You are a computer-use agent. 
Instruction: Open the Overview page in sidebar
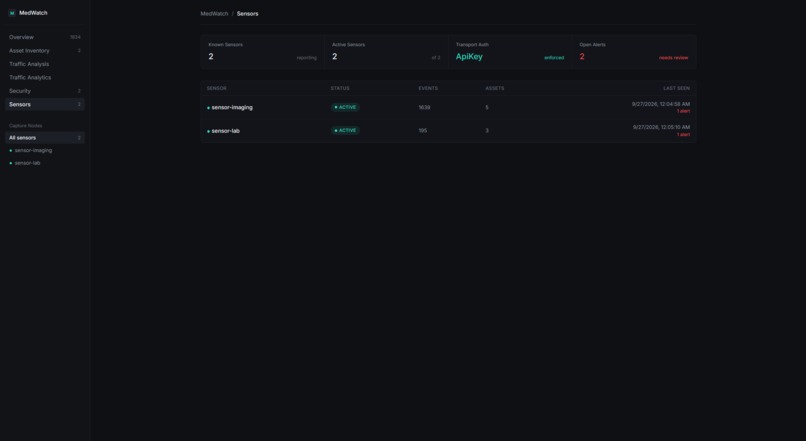point(45,37)
